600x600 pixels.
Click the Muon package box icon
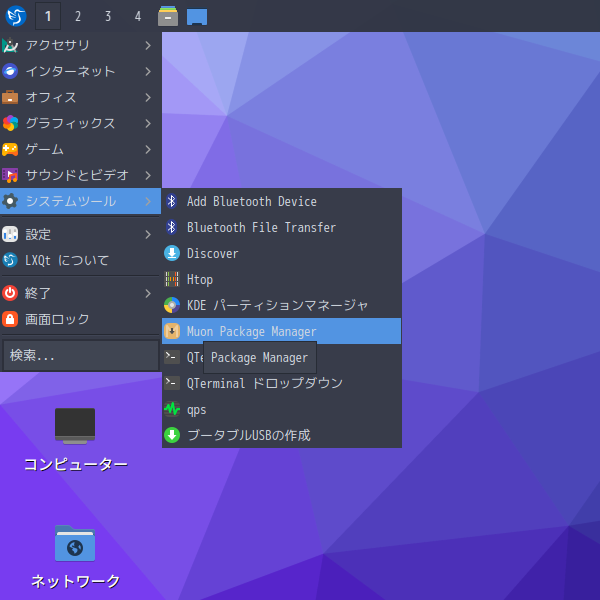[172, 331]
